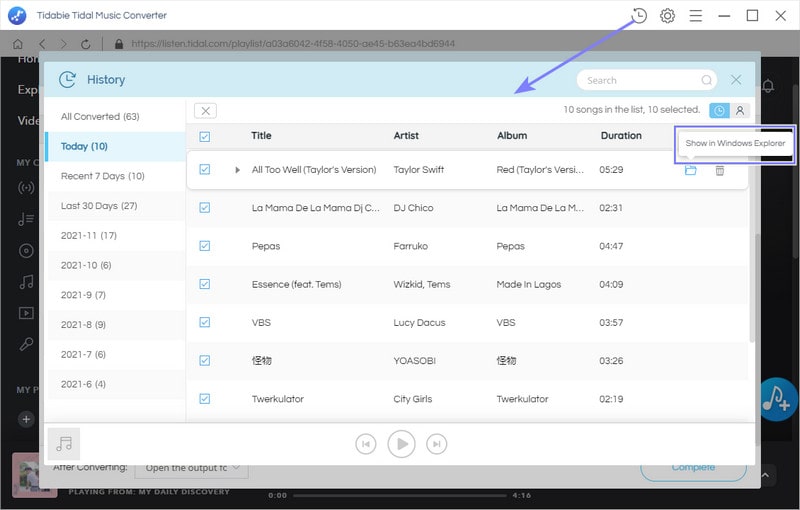Sort by the Artist column header
800x510 pixels.
pyautogui.click(x=406, y=136)
